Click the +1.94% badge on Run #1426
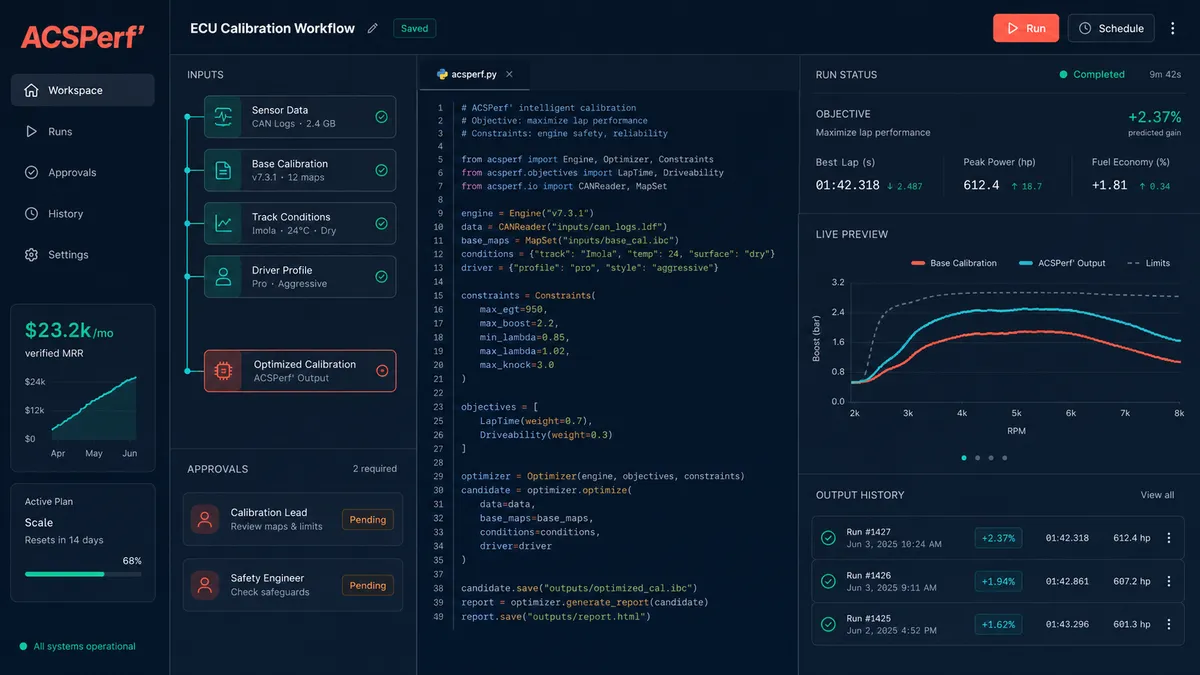 point(997,581)
